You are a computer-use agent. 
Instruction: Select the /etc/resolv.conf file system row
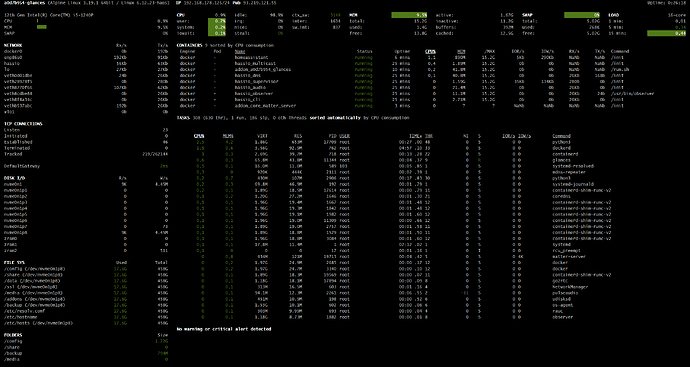tap(86, 311)
